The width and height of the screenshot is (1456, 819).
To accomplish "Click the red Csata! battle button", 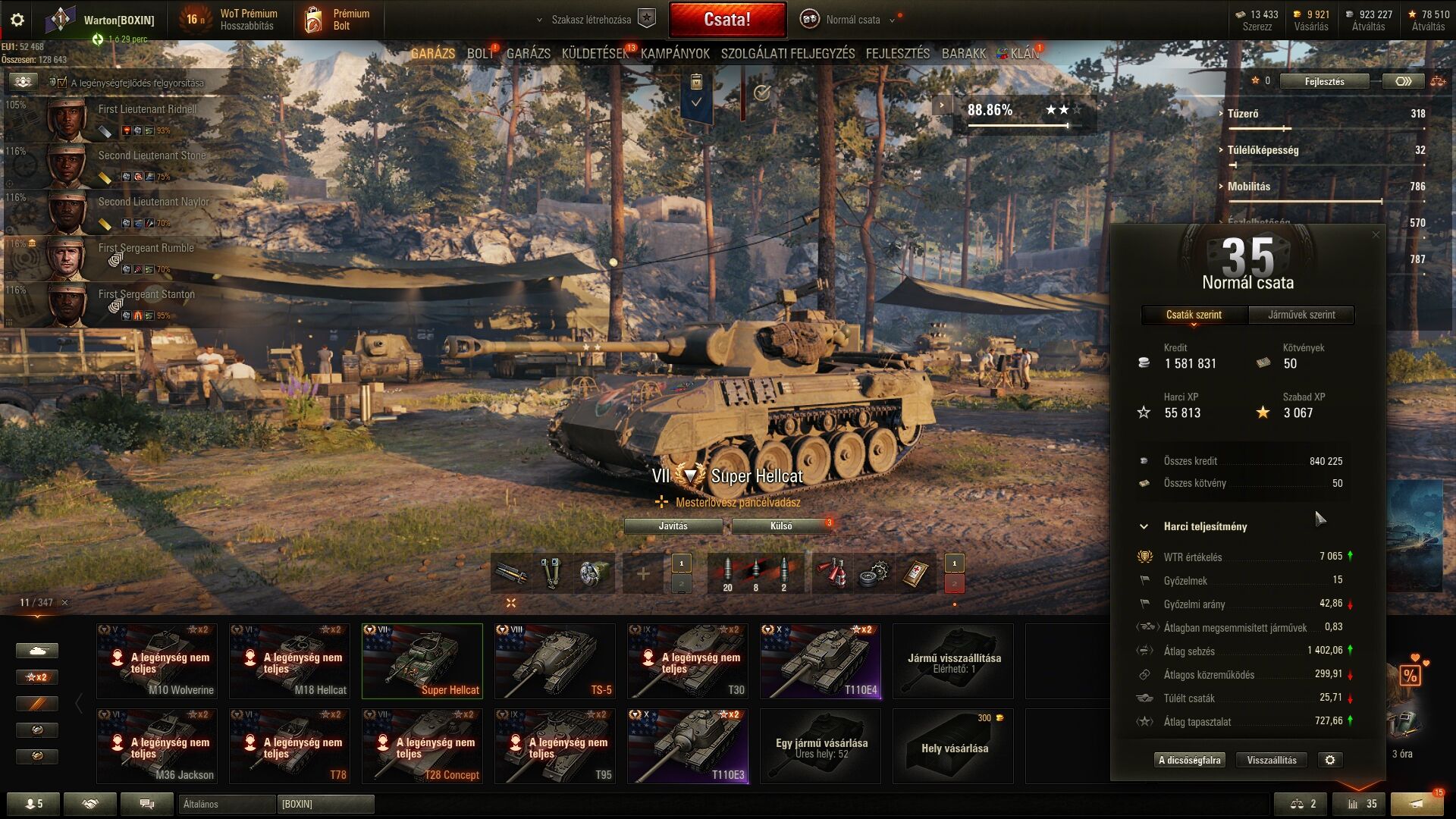I will pos(727,20).
